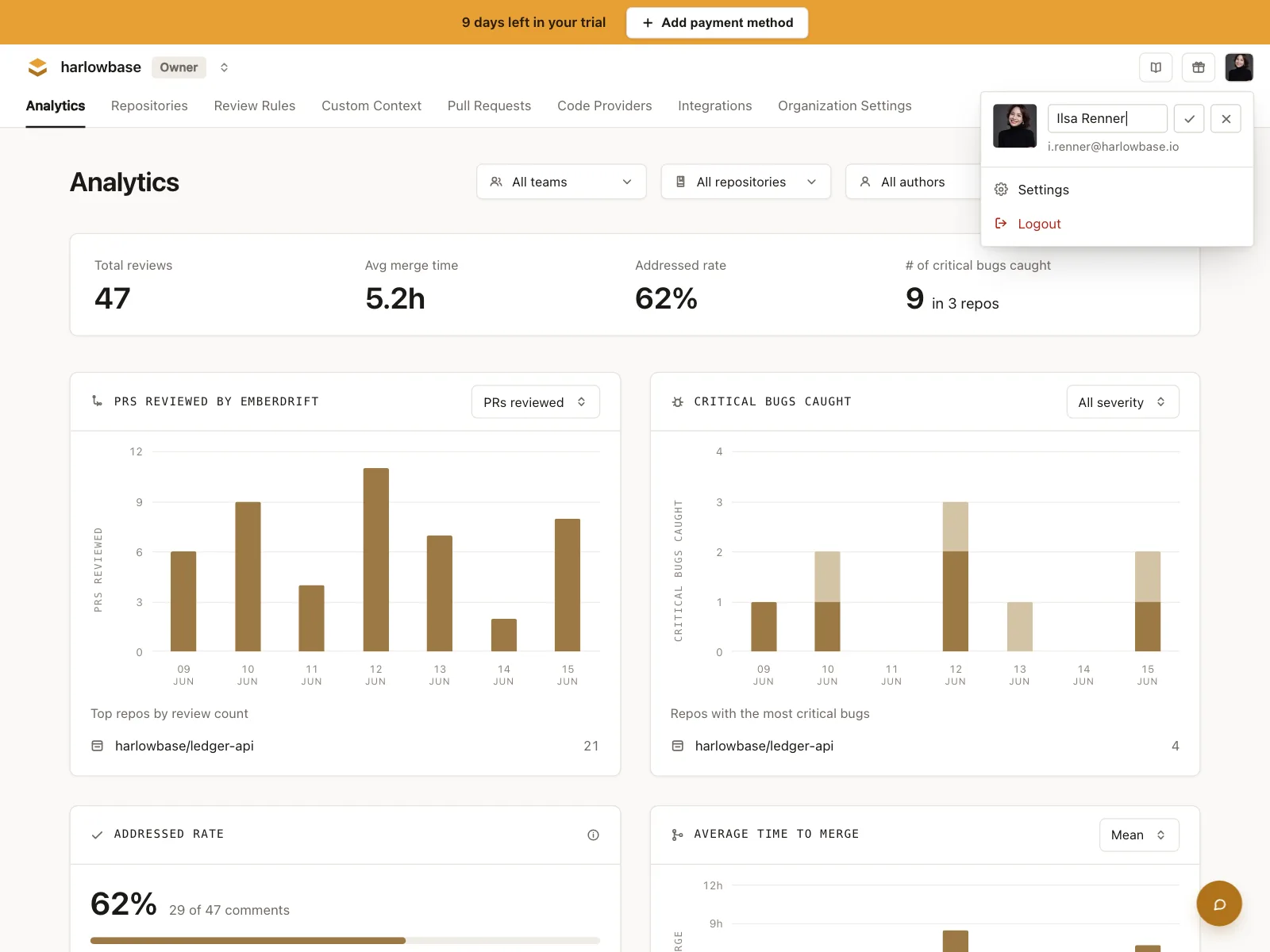Confirm the name edit with checkmark
Screen dimensions: 1270x952
point(1189,119)
